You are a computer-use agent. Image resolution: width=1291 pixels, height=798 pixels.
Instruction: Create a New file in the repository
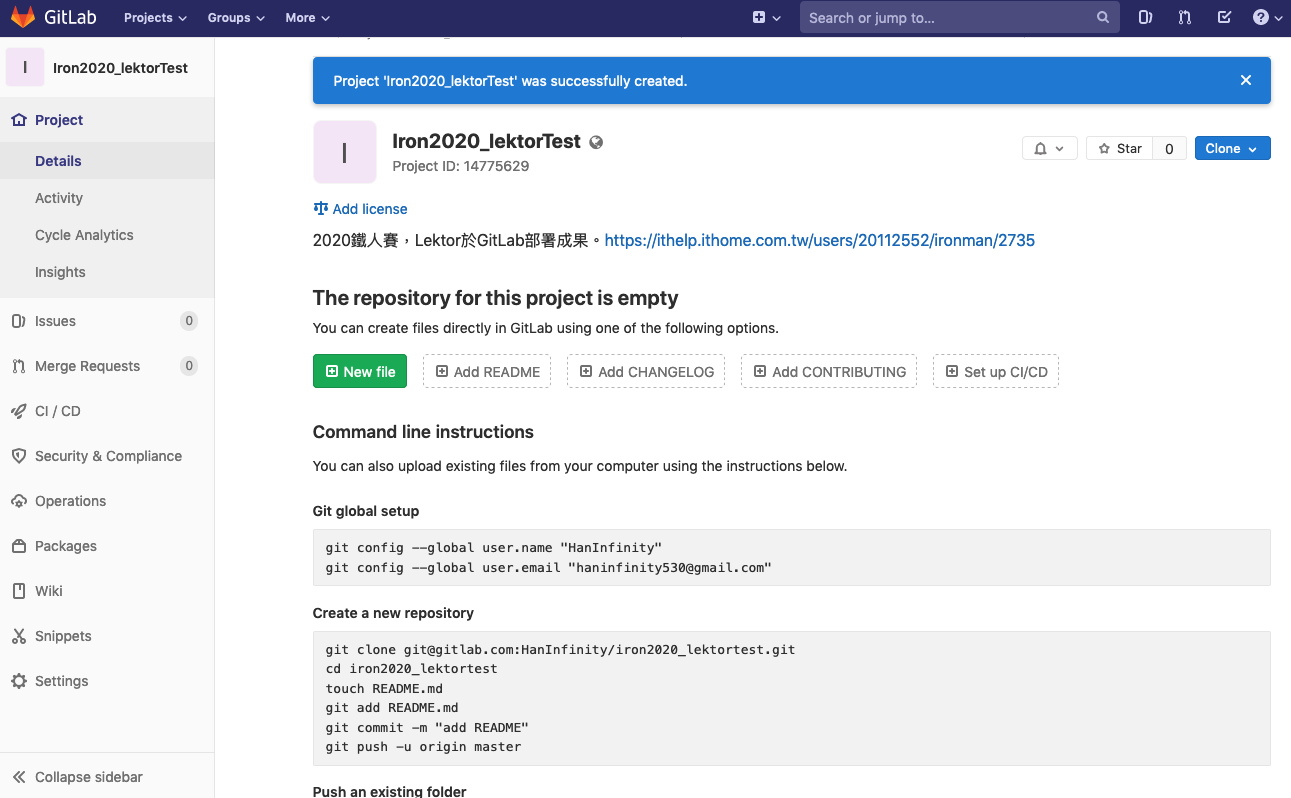(x=359, y=370)
